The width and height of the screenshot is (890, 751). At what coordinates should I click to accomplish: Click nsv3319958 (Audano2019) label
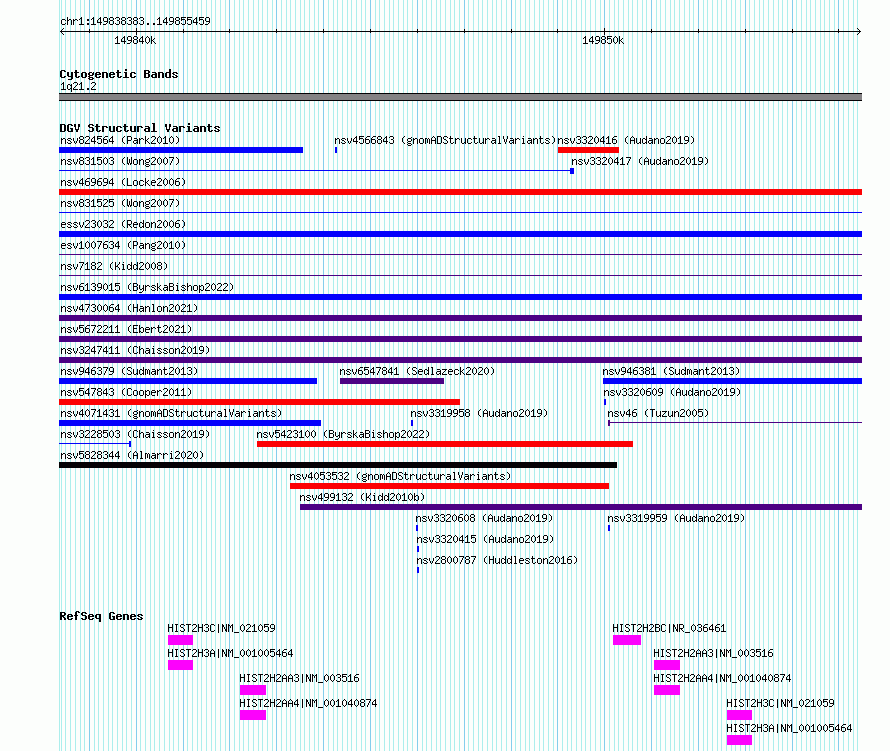479,413
